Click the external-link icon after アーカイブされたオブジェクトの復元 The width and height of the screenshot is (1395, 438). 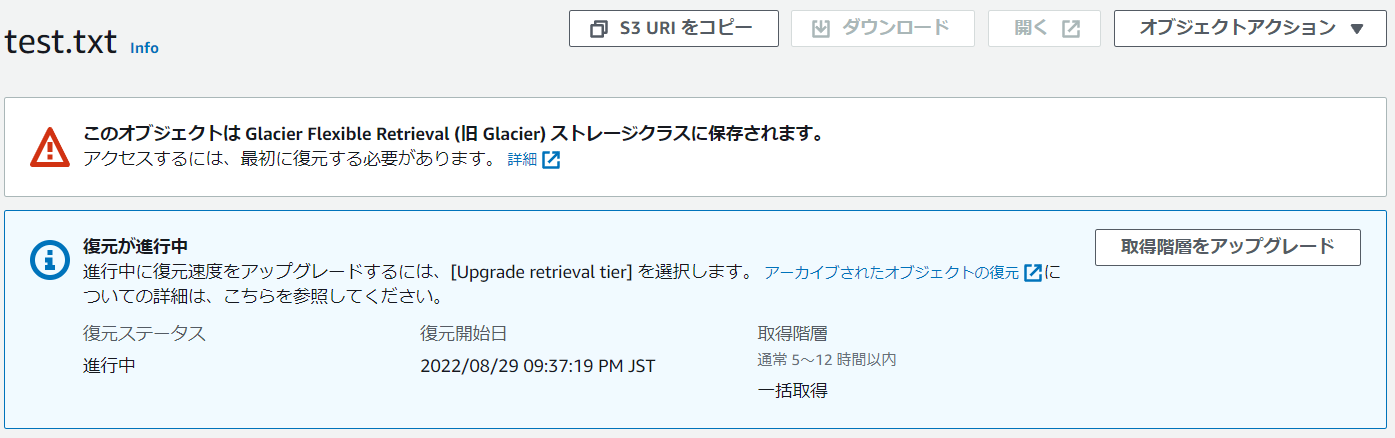click(1033, 273)
